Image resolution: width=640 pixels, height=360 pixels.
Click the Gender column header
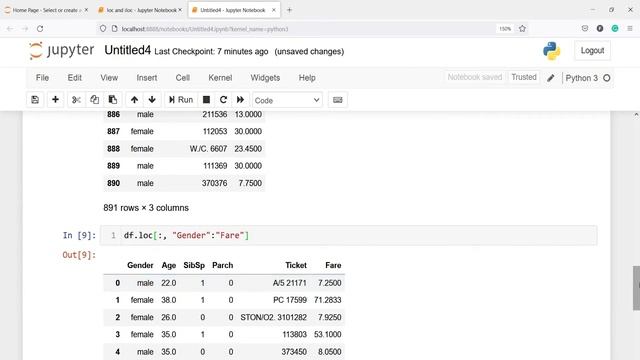point(140,265)
